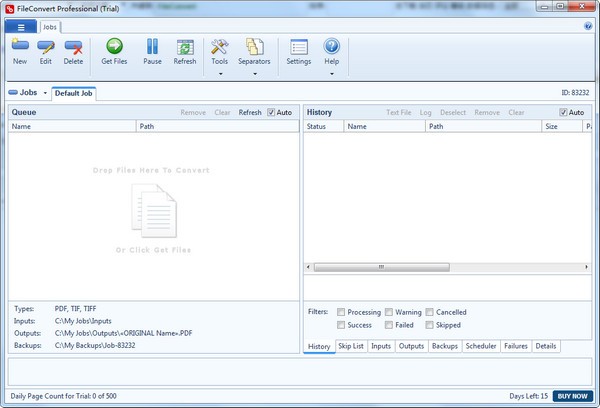
Task: Open the Tools hammer icon
Action: point(220,47)
